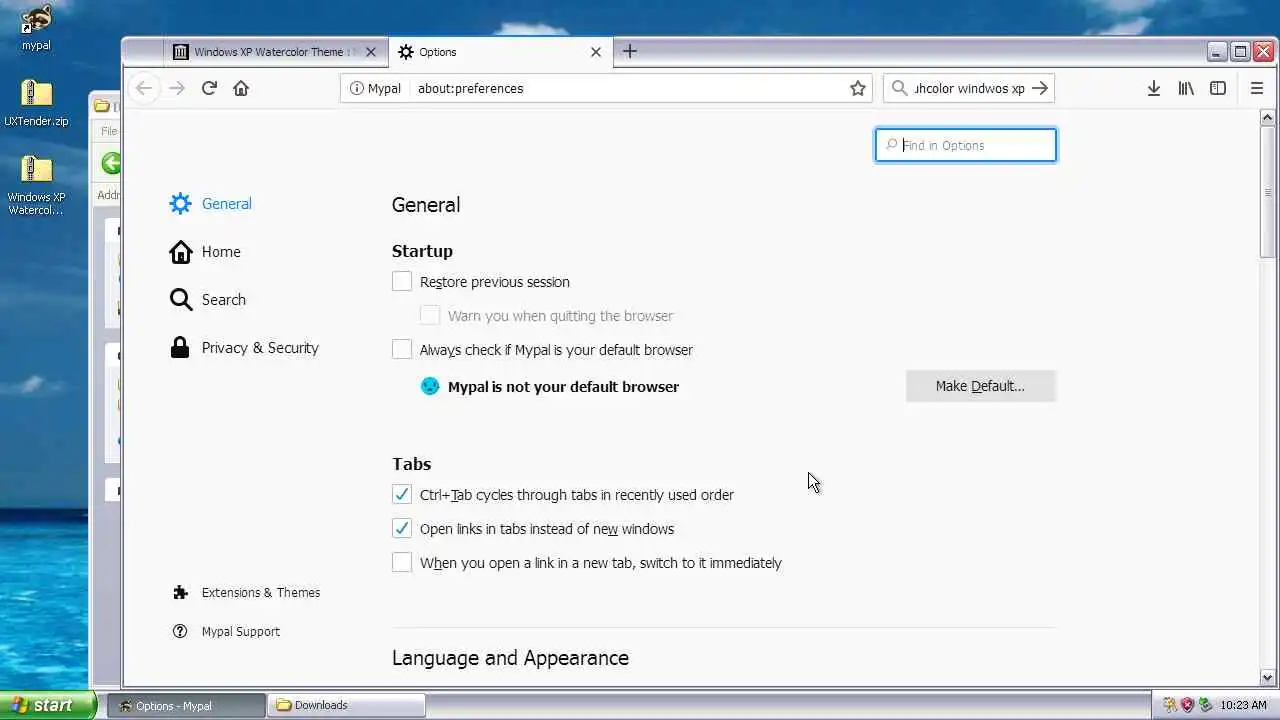Click the Windows start button
This screenshot has height=720, width=1280.
tap(48, 705)
